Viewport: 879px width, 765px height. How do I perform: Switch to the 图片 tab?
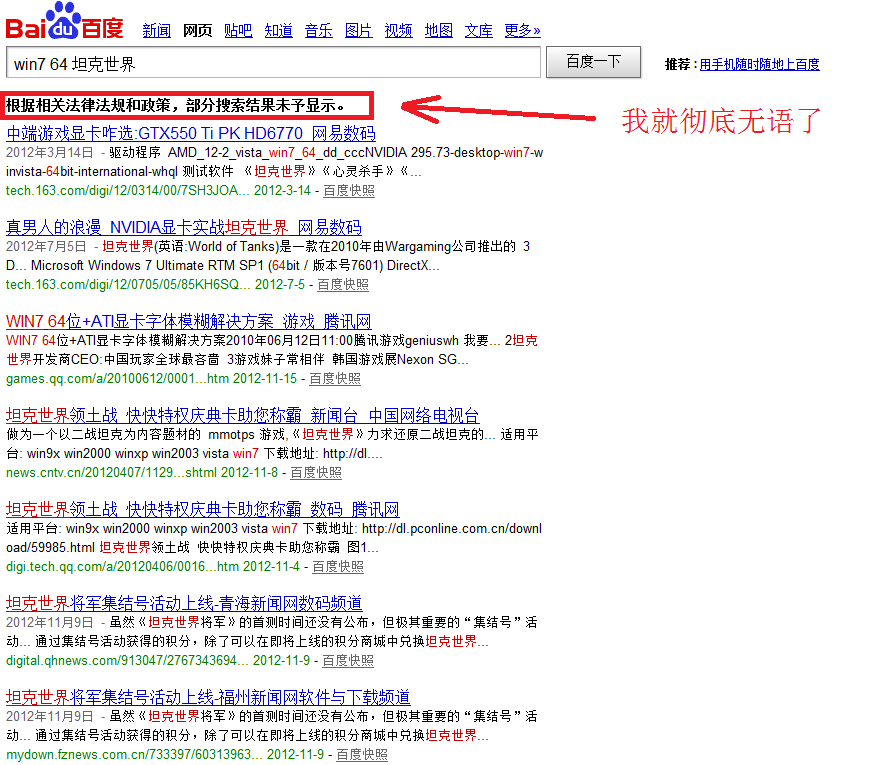tap(359, 30)
